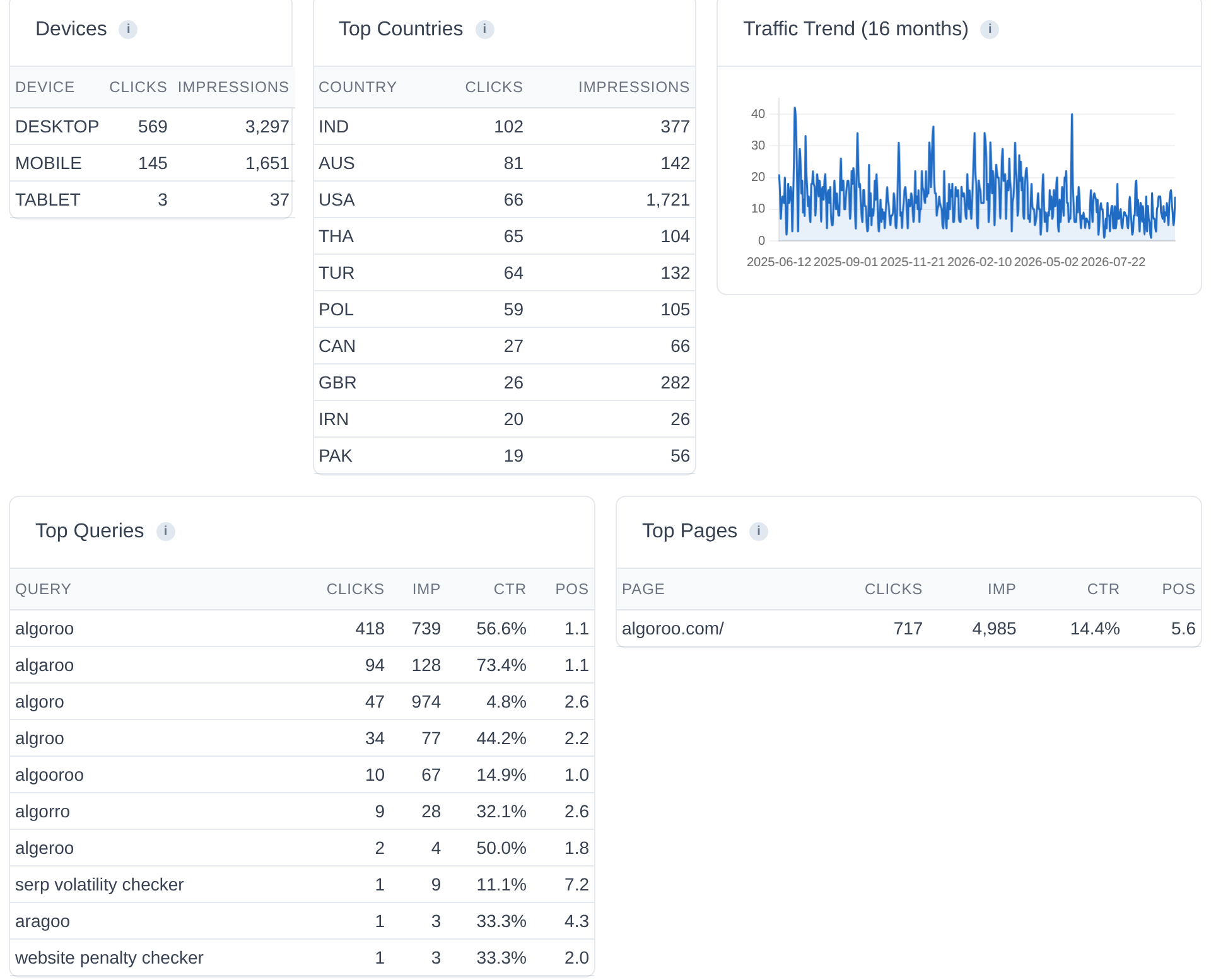Select the MOBILE device row label
This screenshot has width=1211, height=980.
49,163
